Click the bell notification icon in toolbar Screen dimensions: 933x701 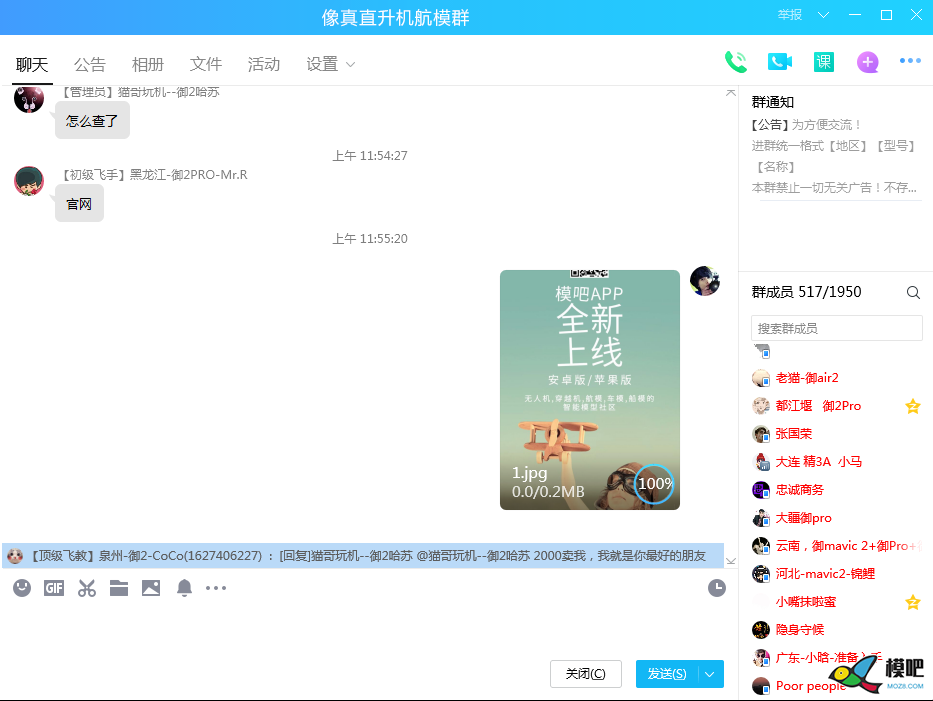pos(184,588)
